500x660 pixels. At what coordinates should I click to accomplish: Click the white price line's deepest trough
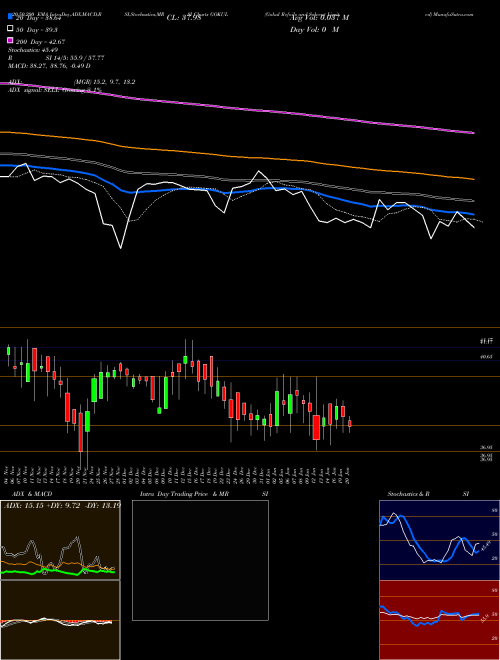coord(121,248)
